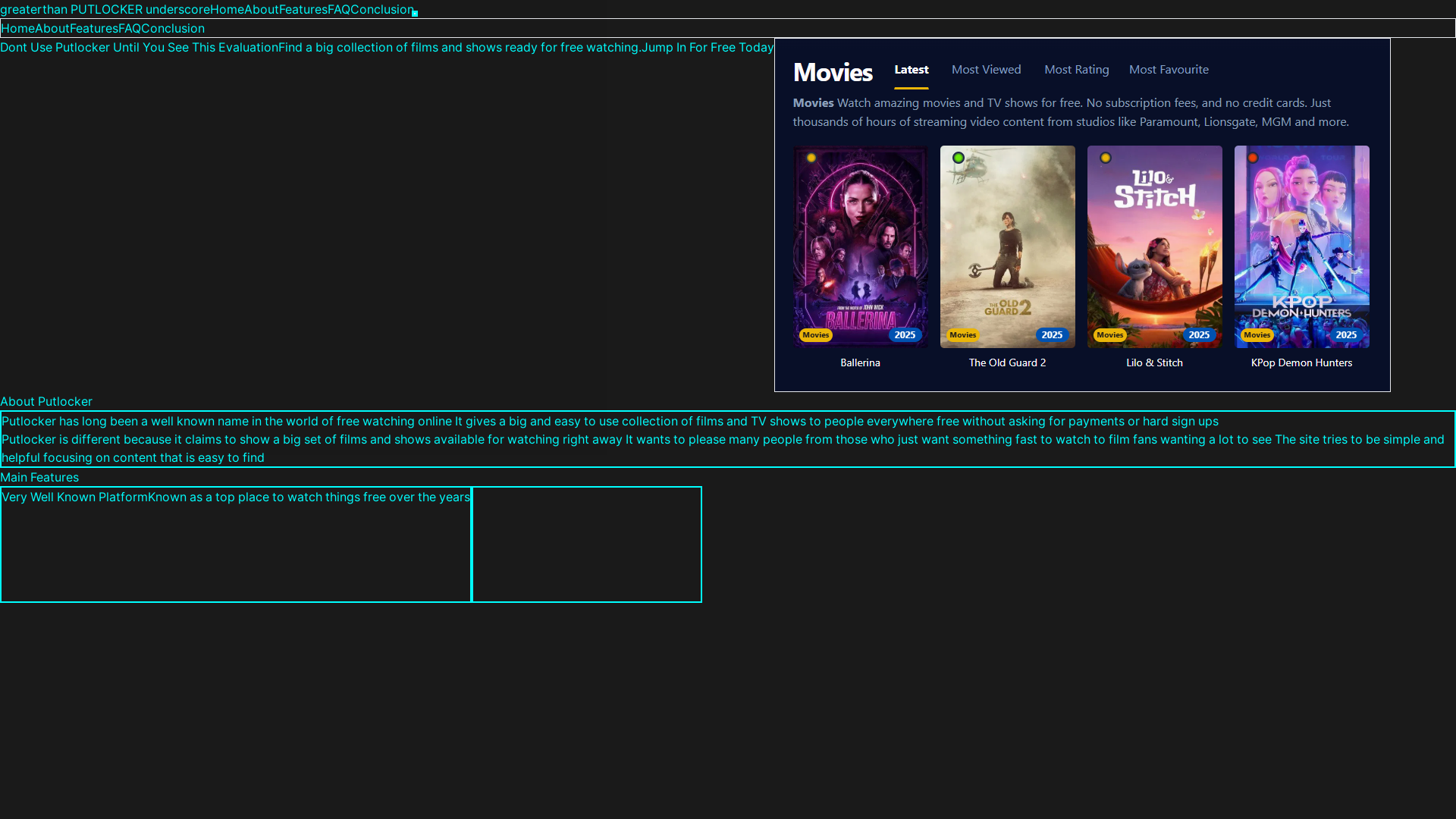This screenshot has width=1456, height=819.
Task: Open About link beside the PUTLOCKER logo
Action: pyautogui.click(x=262, y=9)
